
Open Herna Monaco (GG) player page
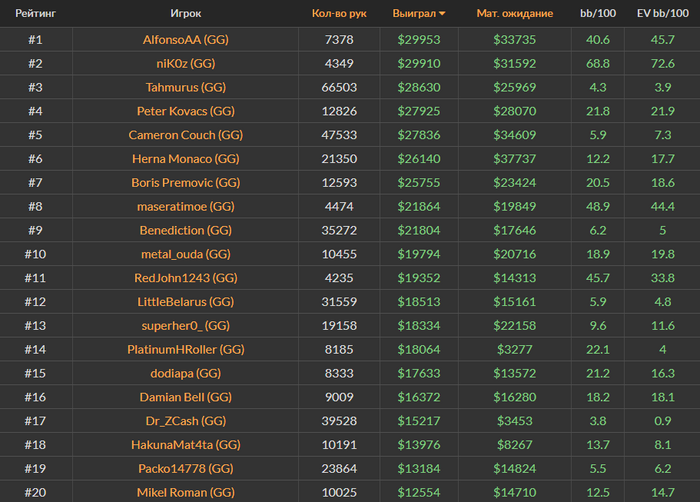186,159
